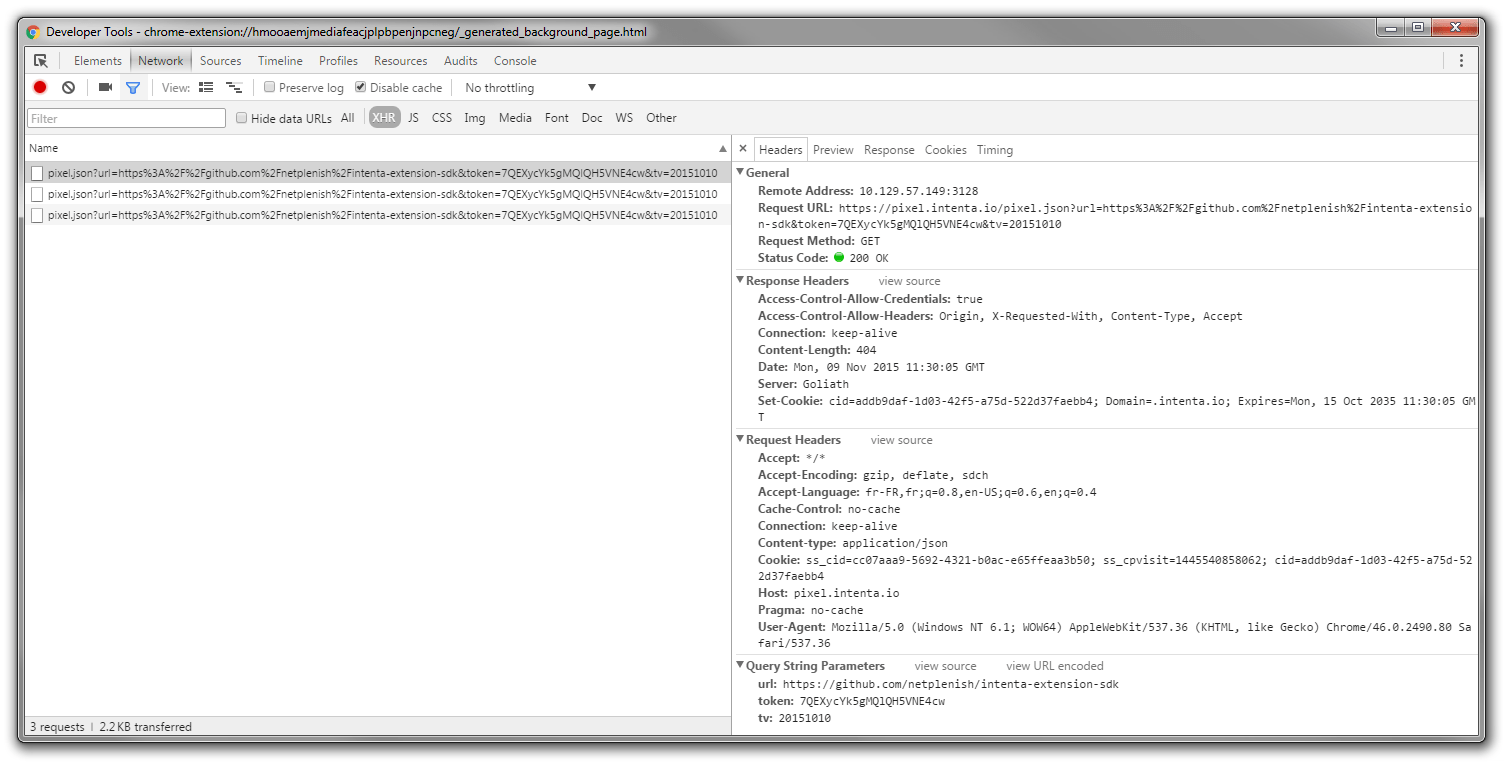Open the DevTools three-dot options menu
The height and width of the screenshot is (766, 1509).
click(1461, 60)
